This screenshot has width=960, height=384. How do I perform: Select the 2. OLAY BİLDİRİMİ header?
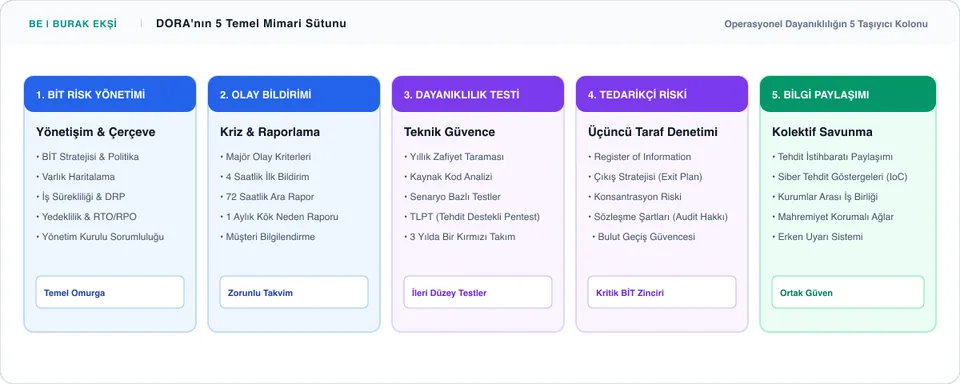coord(294,94)
